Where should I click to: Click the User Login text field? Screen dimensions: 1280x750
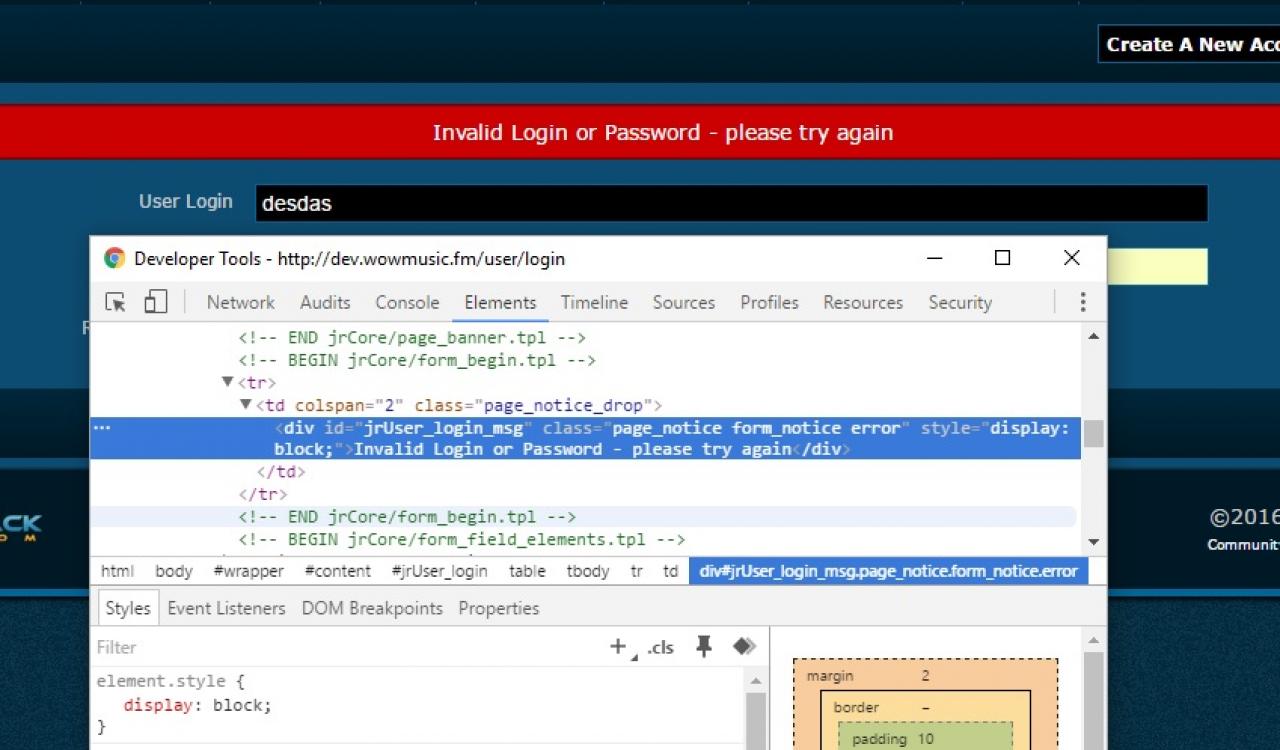730,203
